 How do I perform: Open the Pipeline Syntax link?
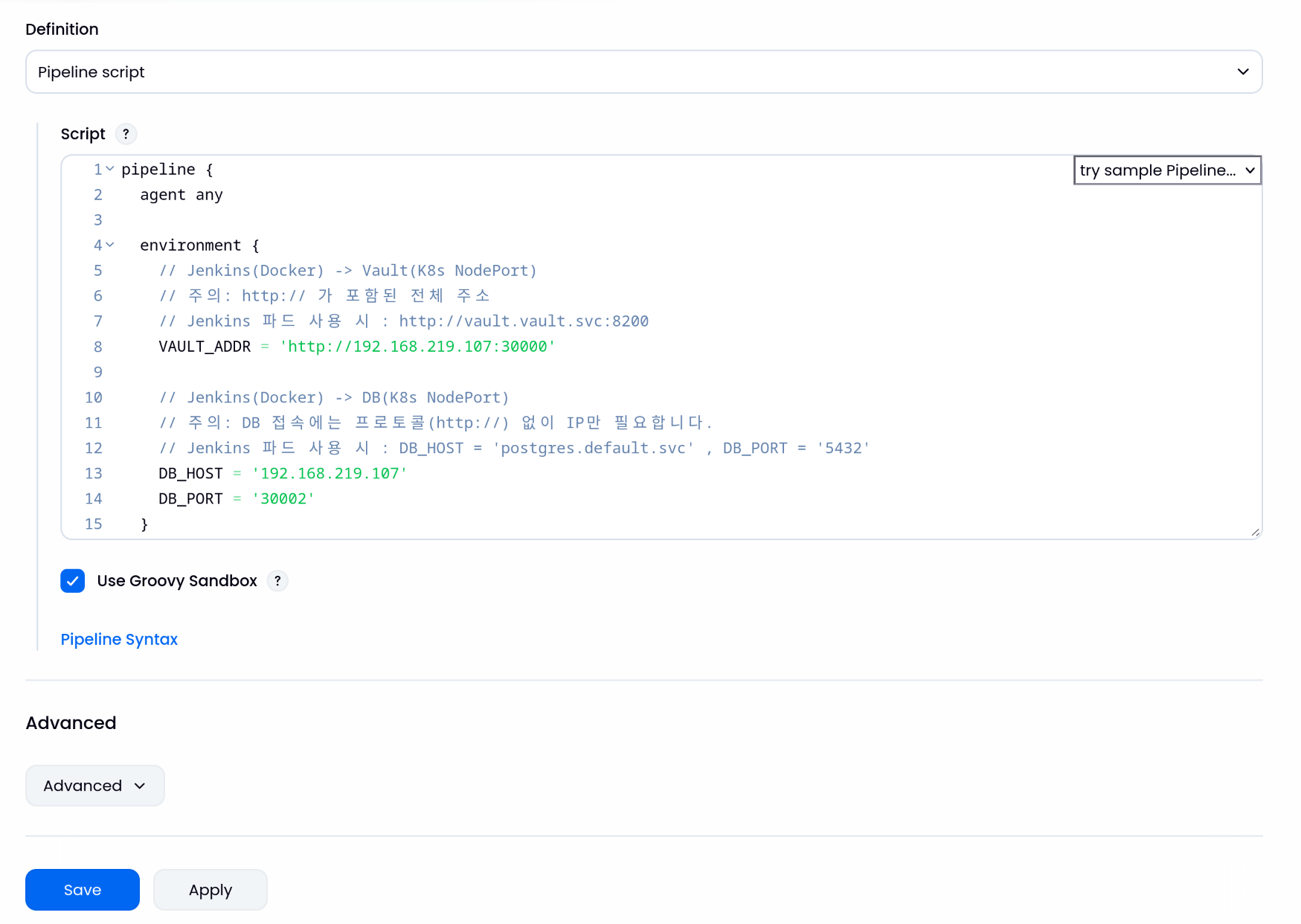(x=119, y=640)
